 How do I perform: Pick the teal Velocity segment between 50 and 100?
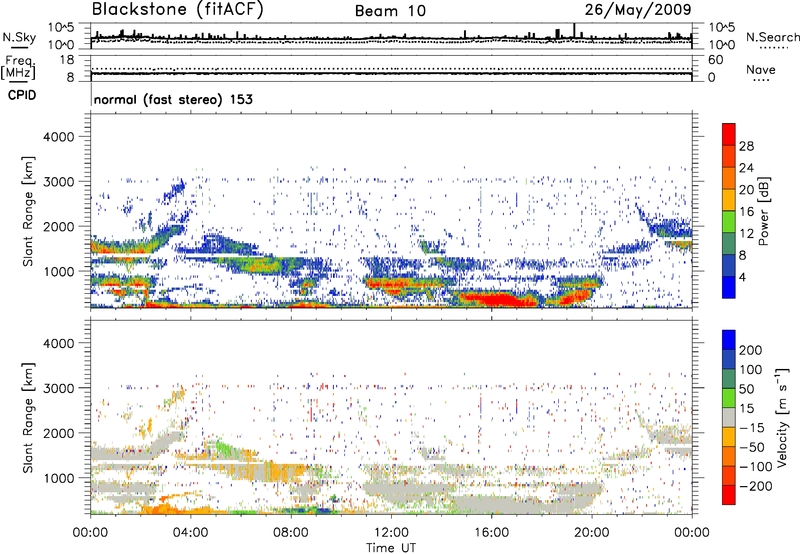[x=729, y=379]
